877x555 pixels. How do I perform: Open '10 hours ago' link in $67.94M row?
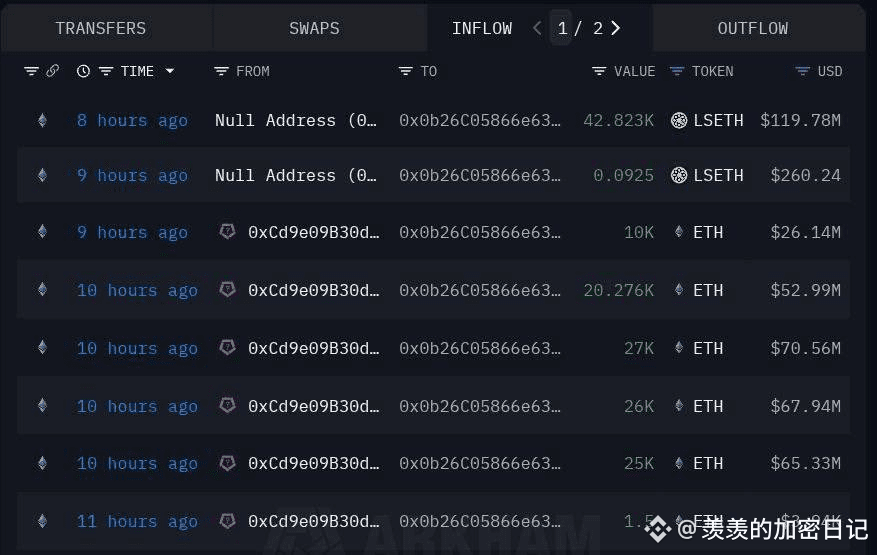[x=137, y=406]
